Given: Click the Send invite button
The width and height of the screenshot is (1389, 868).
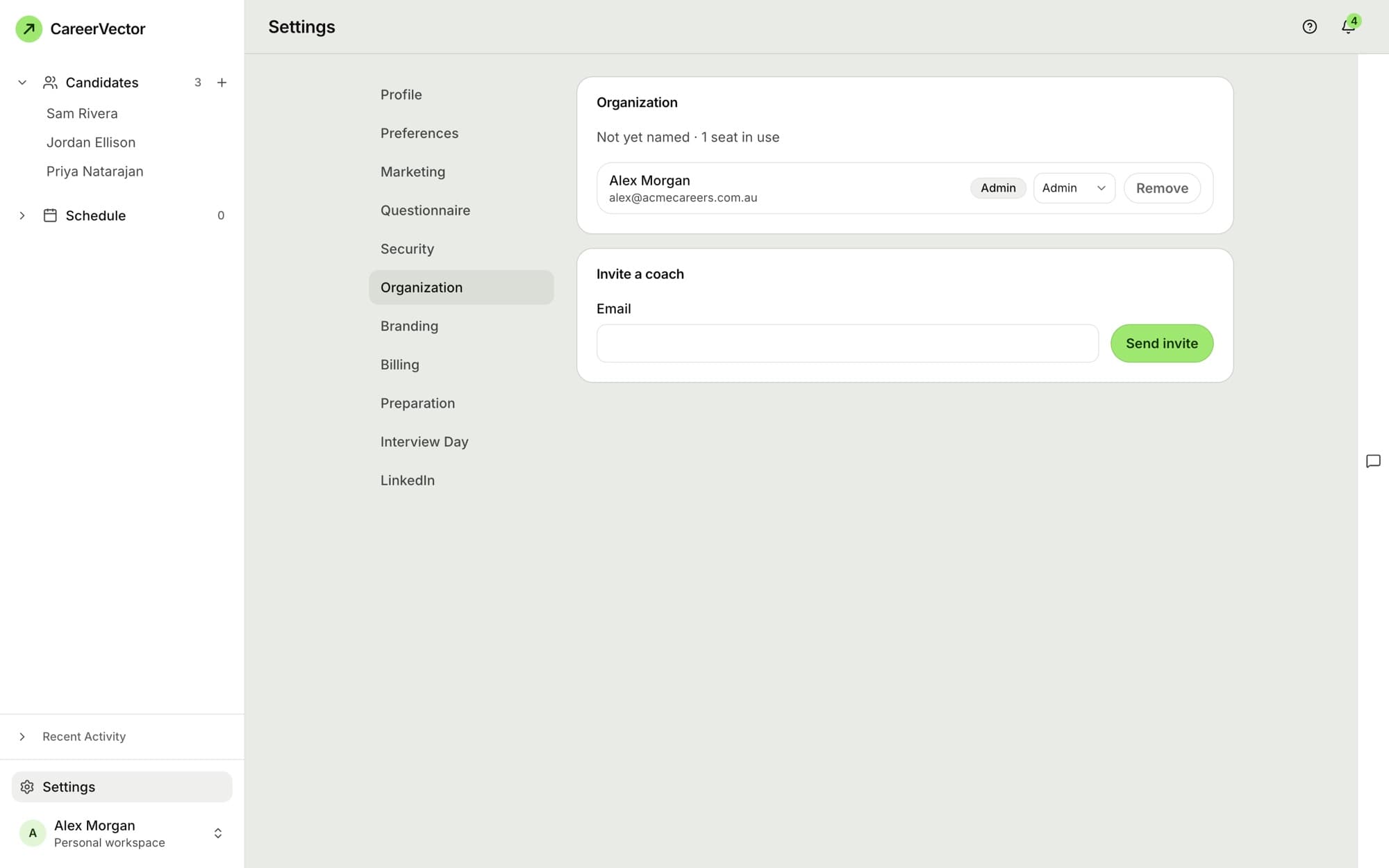Looking at the screenshot, I should pos(1162,343).
